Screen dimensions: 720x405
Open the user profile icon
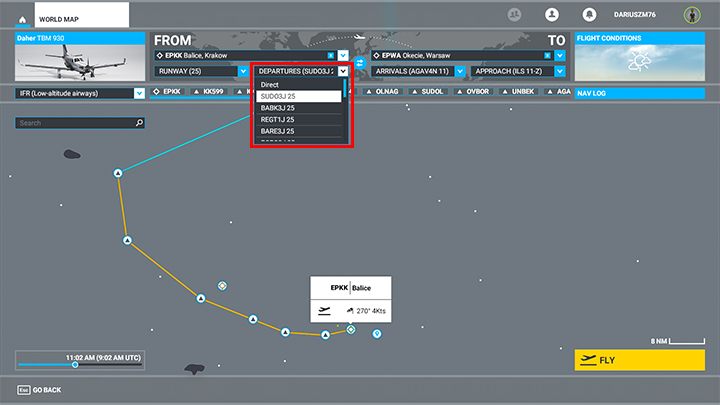tap(551, 15)
